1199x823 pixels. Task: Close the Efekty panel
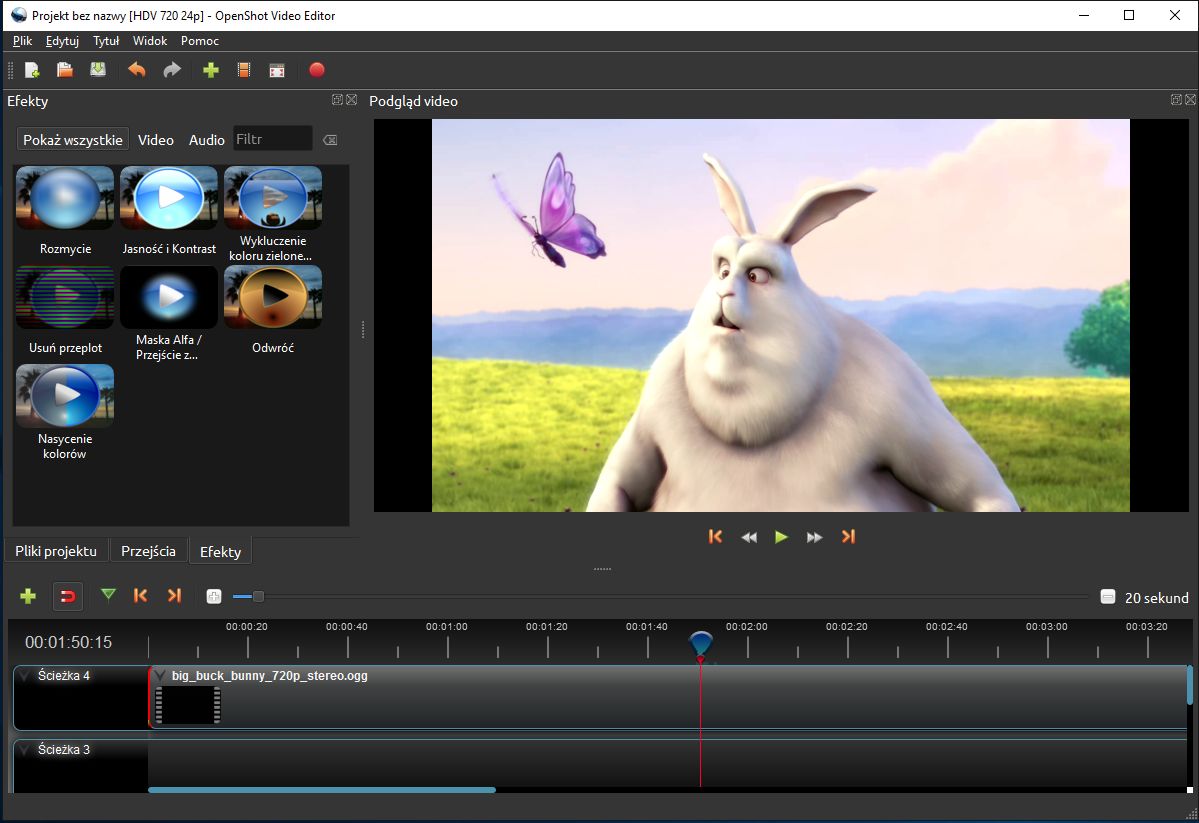point(351,99)
